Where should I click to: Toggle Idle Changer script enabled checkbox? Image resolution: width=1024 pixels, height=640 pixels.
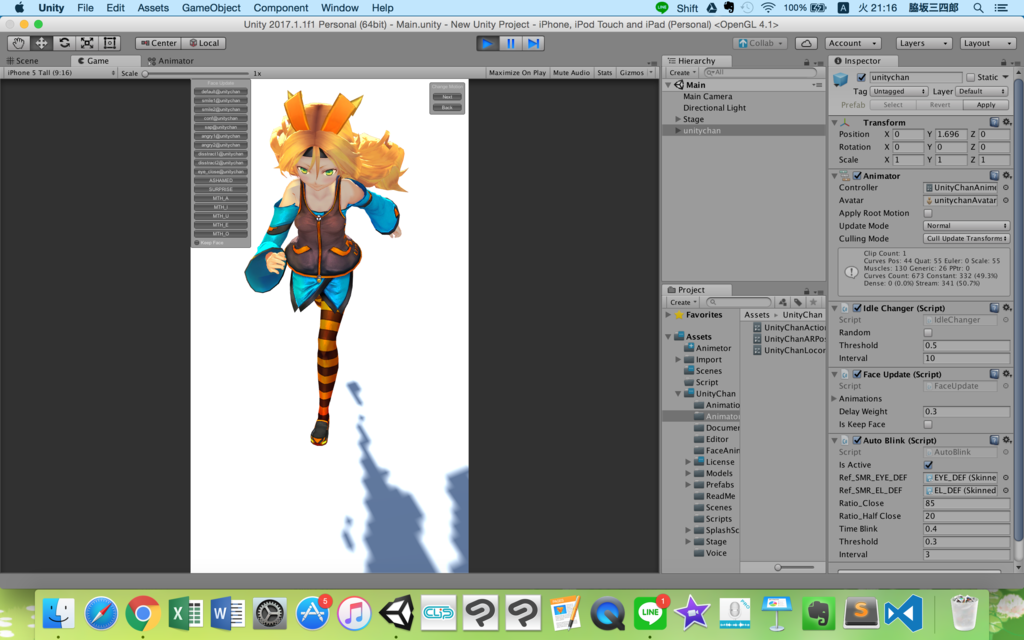click(857, 308)
